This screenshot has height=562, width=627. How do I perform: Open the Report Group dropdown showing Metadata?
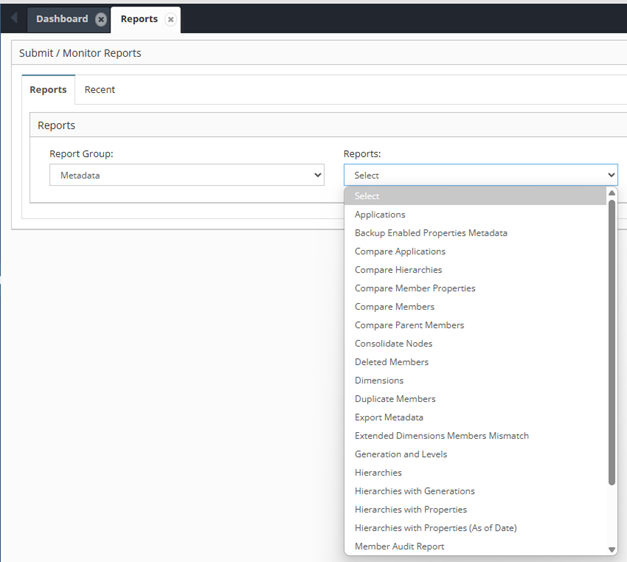(x=187, y=175)
